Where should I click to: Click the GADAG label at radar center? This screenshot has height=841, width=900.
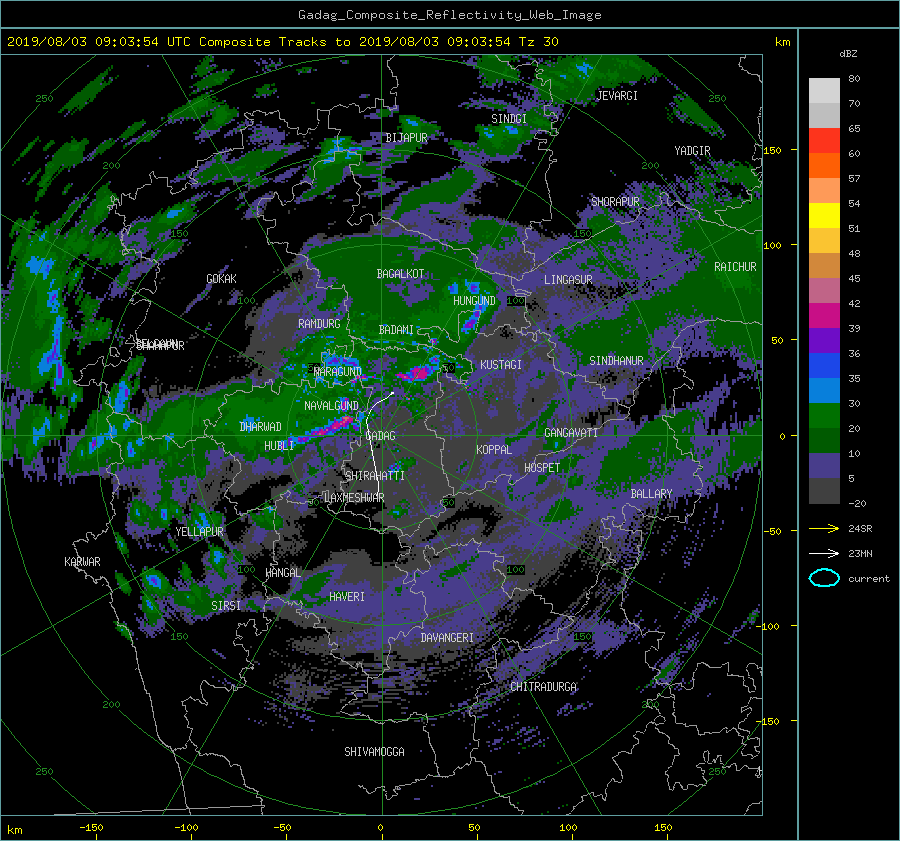(x=381, y=436)
